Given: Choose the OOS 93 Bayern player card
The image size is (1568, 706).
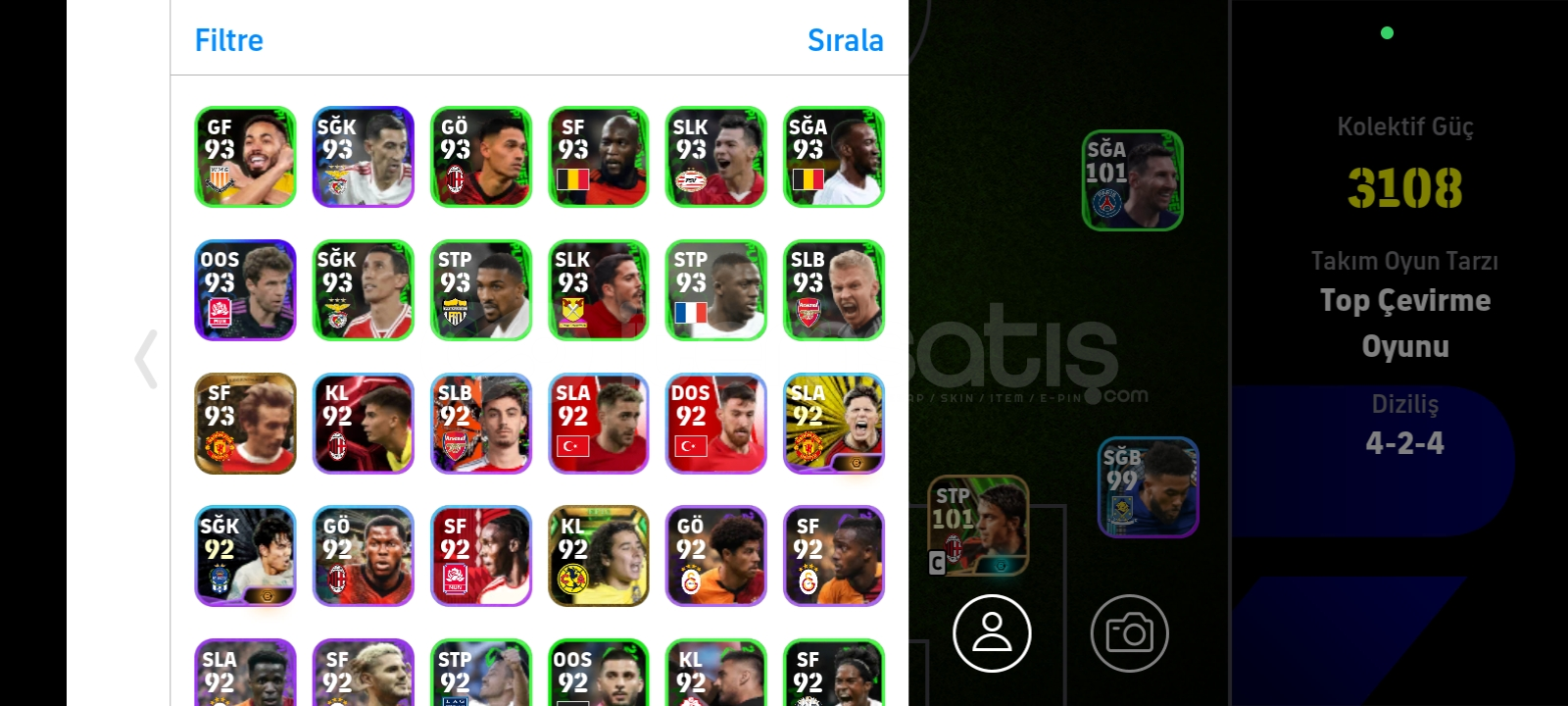Looking at the screenshot, I should coord(245,290).
